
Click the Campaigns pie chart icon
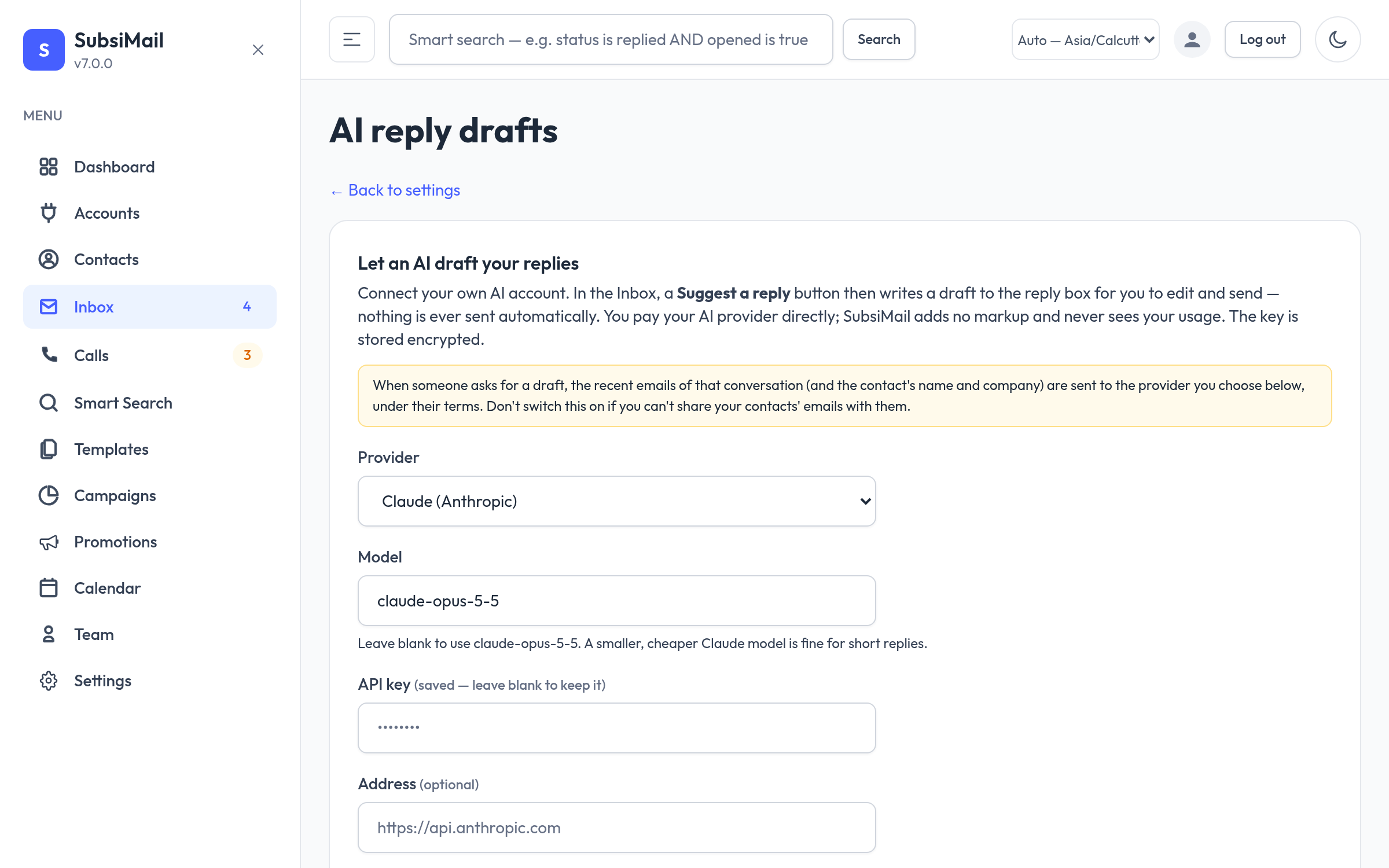point(49,495)
